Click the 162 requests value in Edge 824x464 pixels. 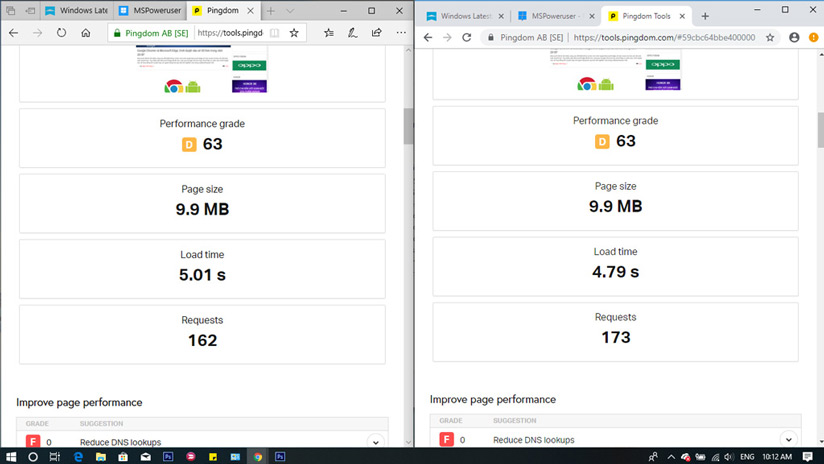coord(202,340)
